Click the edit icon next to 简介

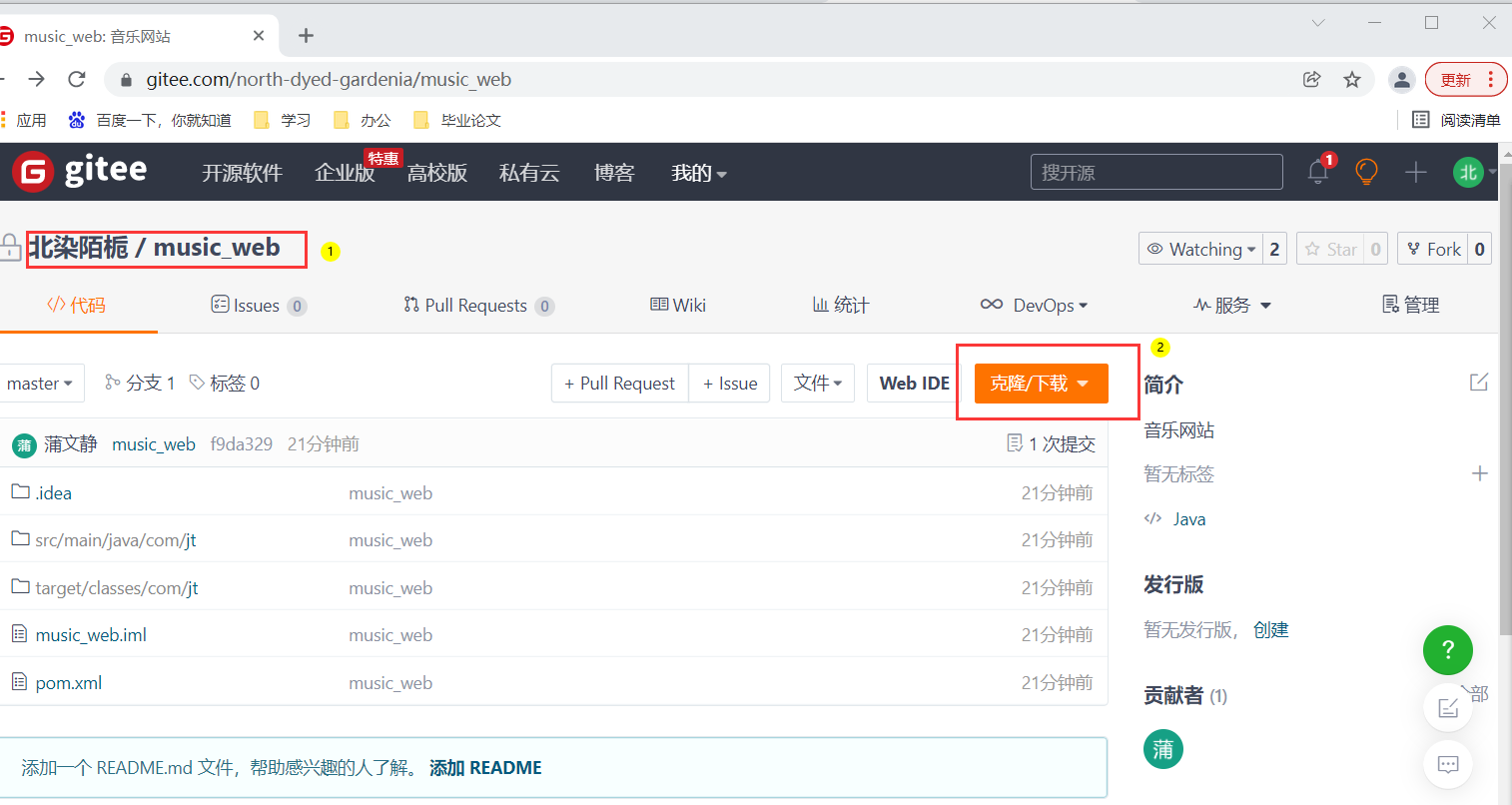pos(1479,383)
